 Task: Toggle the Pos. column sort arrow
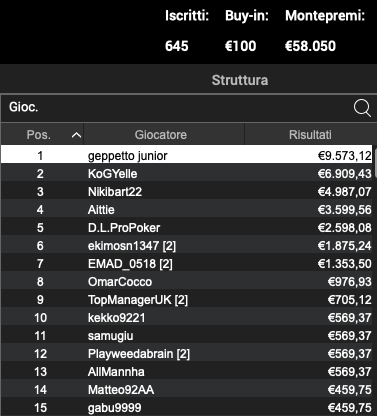[76, 135]
